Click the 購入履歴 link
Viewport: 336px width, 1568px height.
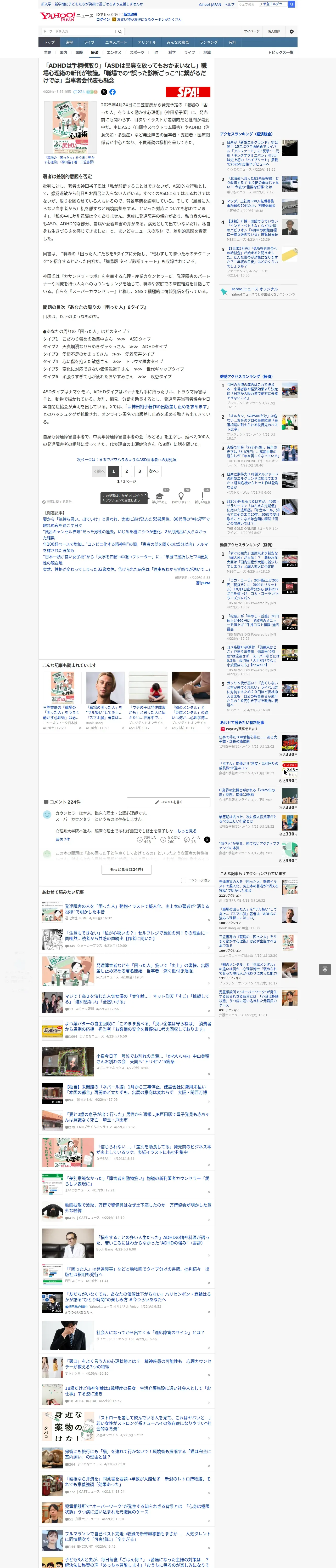(x=274, y=32)
